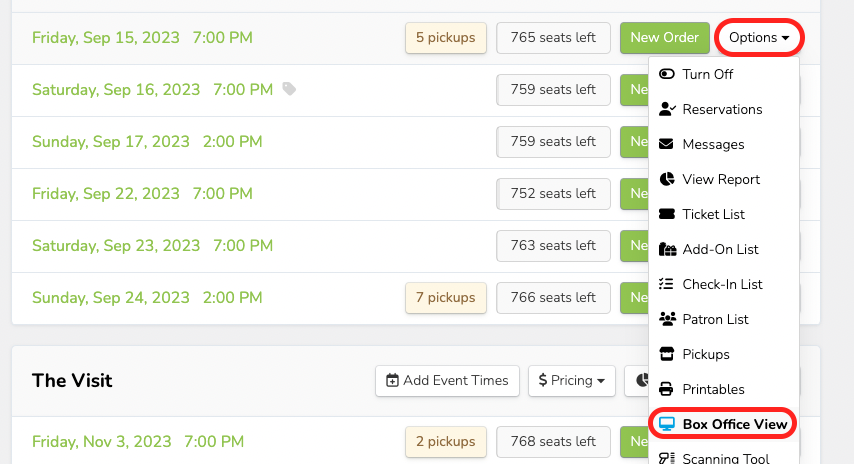Click the Messages envelope icon
Image resolution: width=854 pixels, height=464 pixels.
667,144
